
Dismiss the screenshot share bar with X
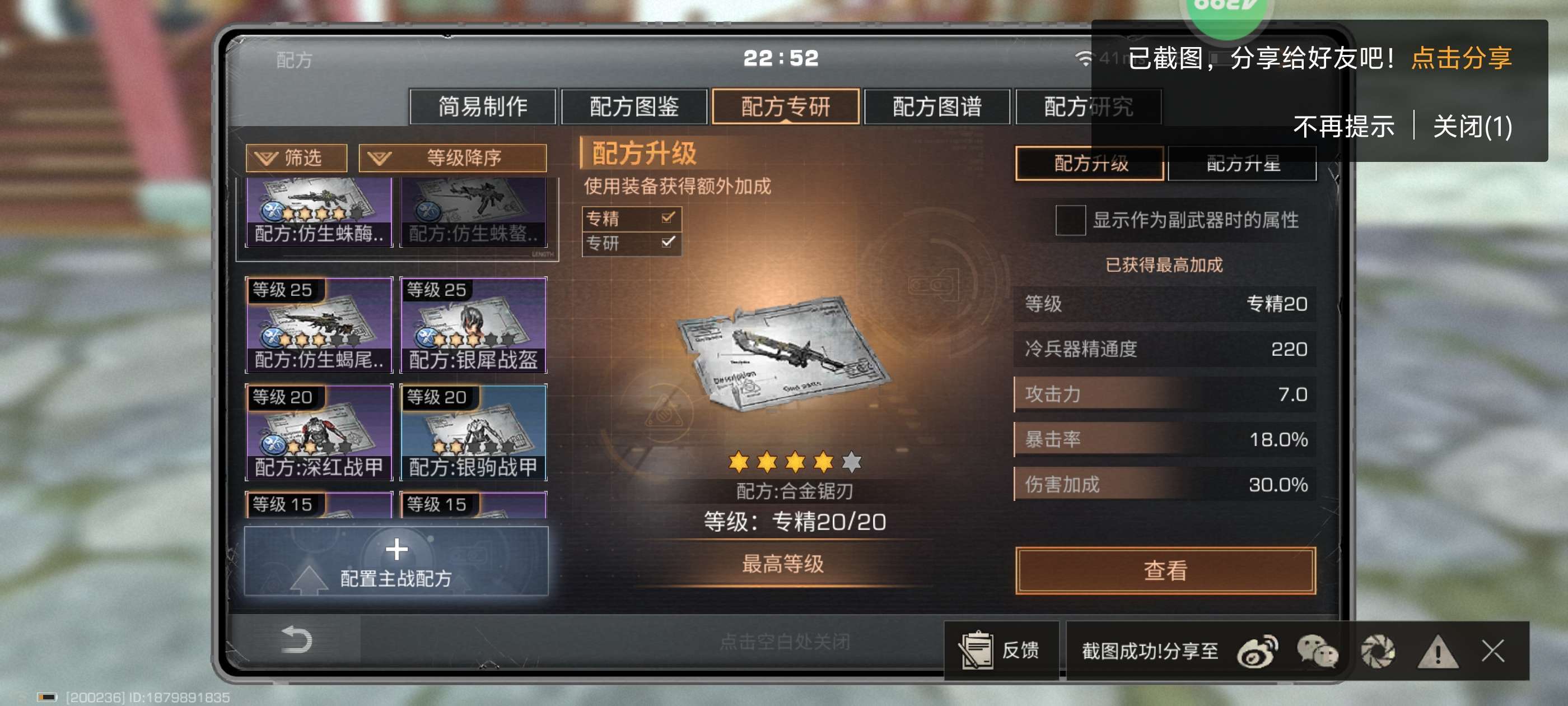pyautogui.click(x=1493, y=651)
